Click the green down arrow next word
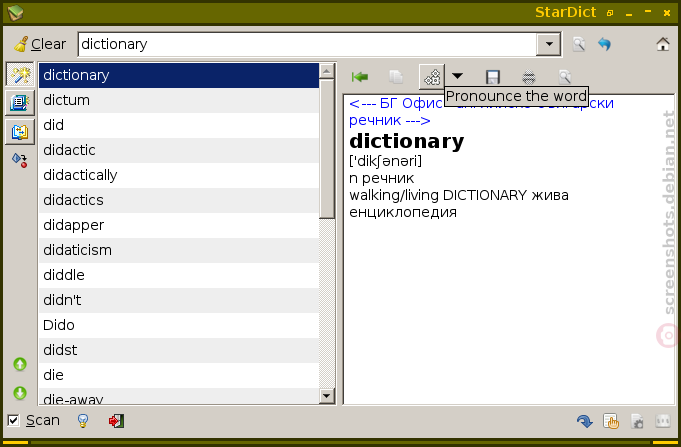Viewport: 681px width, 447px height. click(20, 393)
